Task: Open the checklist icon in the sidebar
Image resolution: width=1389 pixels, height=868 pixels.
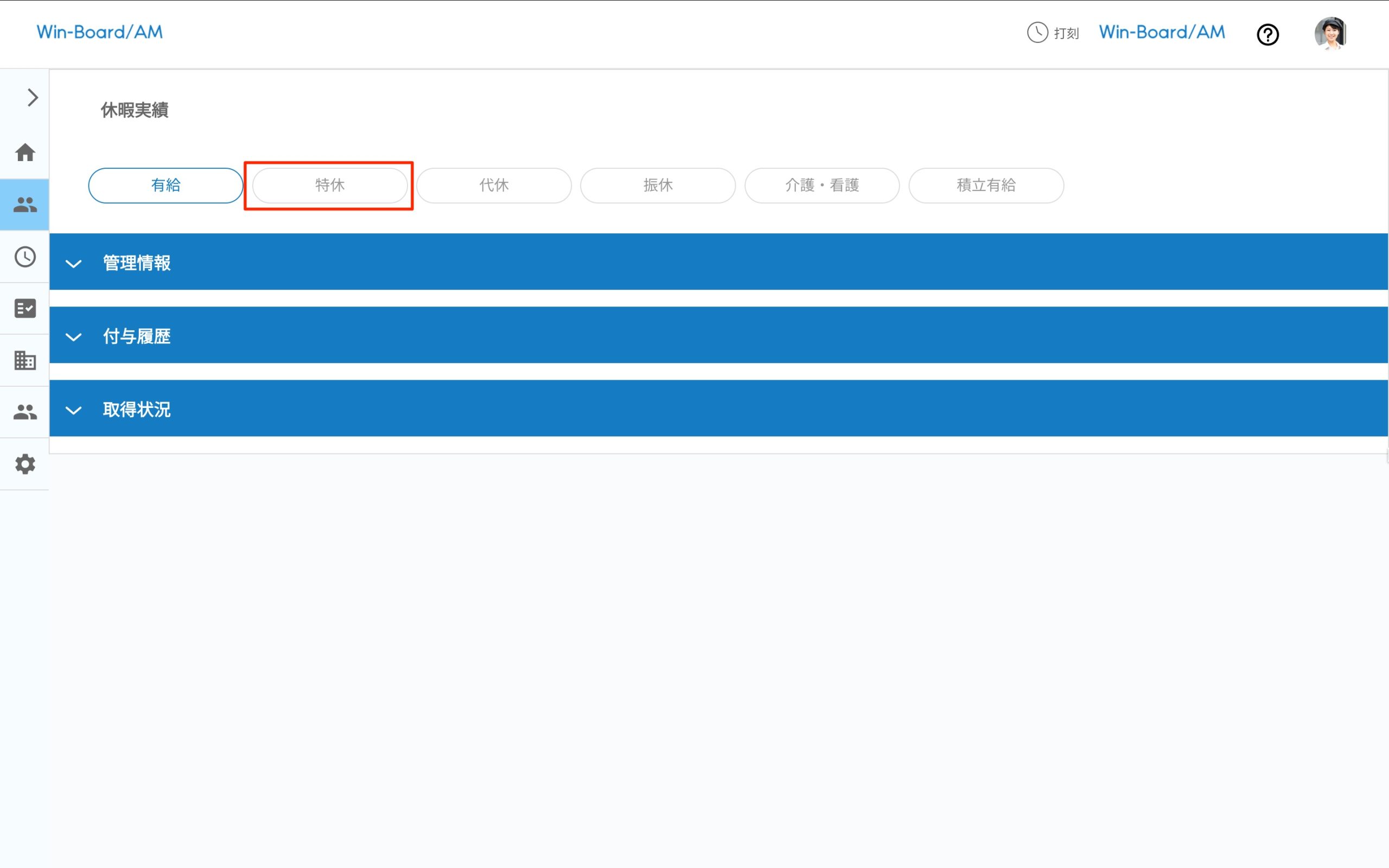Action: [24, 308]
